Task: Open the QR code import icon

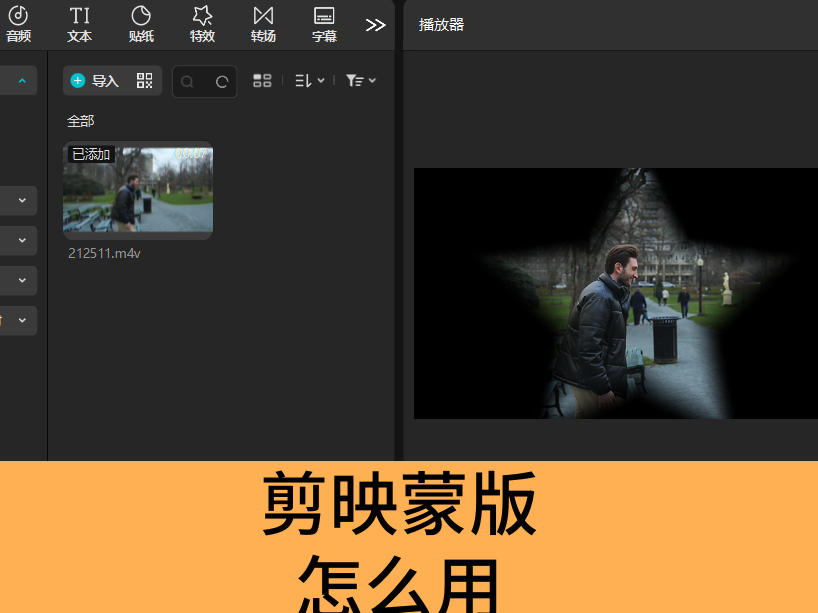Action: tap(145, 81)
